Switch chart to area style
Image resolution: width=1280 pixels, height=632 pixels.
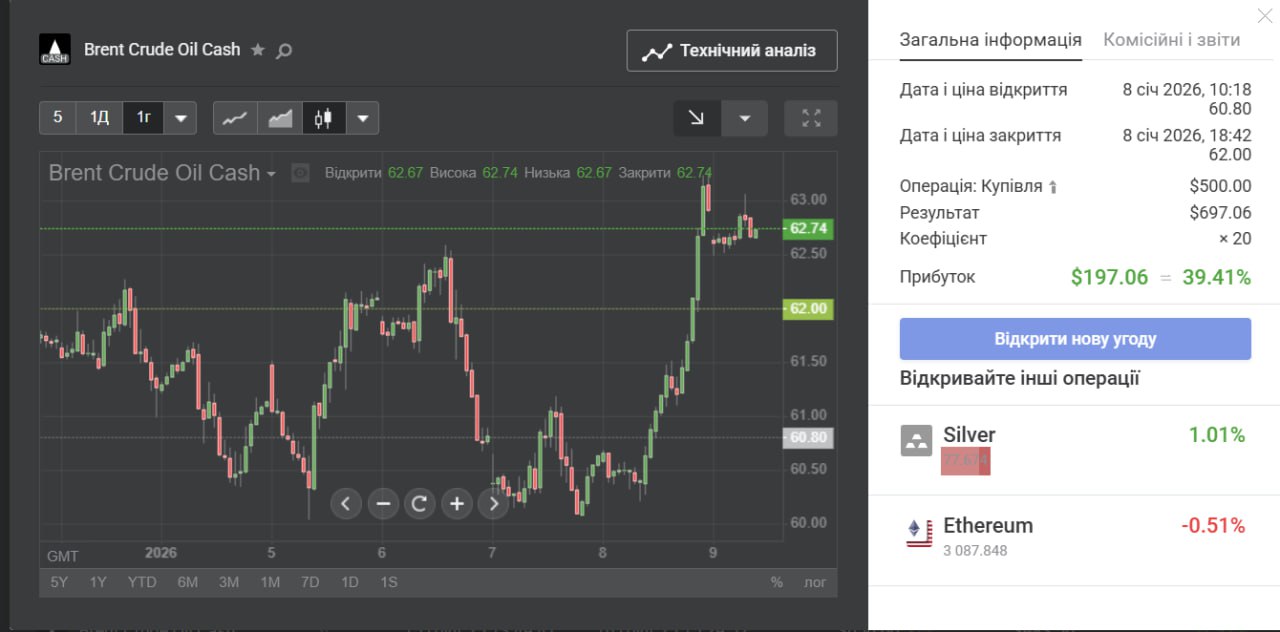click(280, 118)
